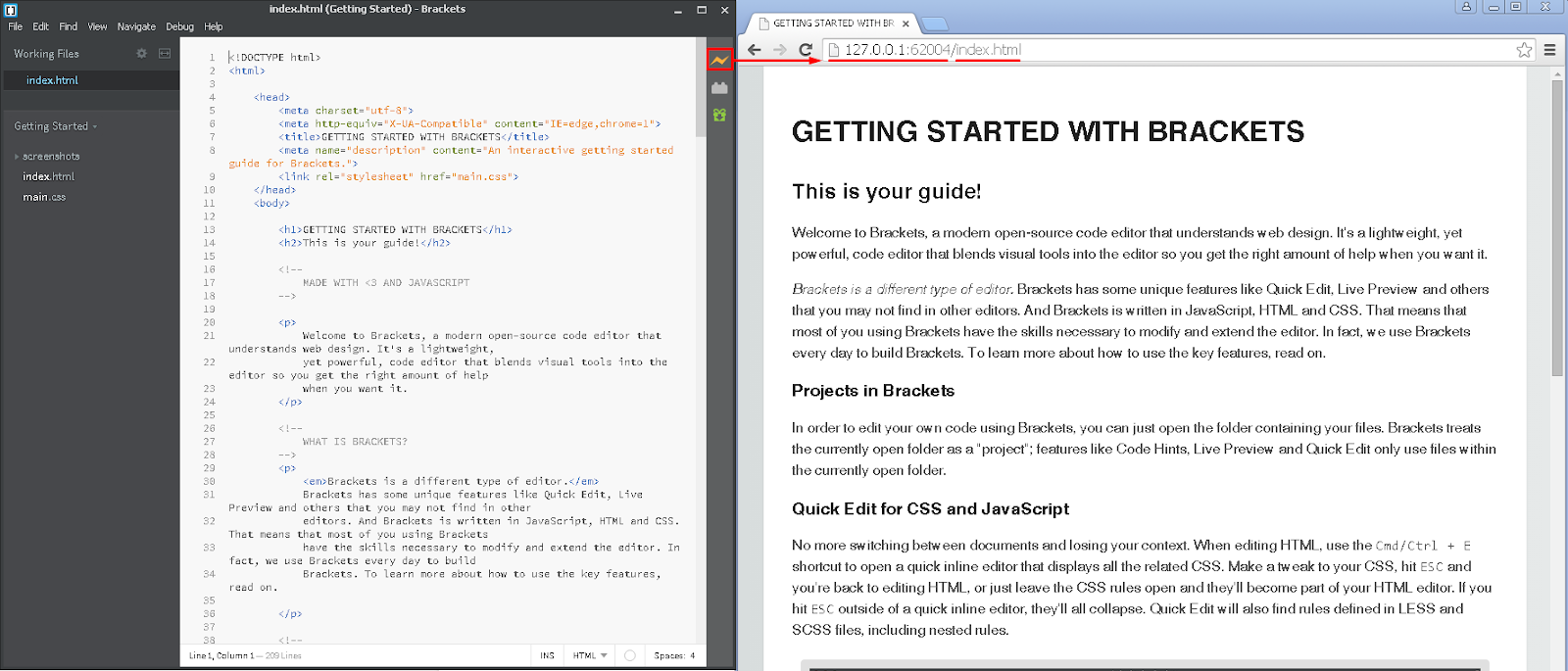Click the 'Projects in Brackets' heading

873,390
